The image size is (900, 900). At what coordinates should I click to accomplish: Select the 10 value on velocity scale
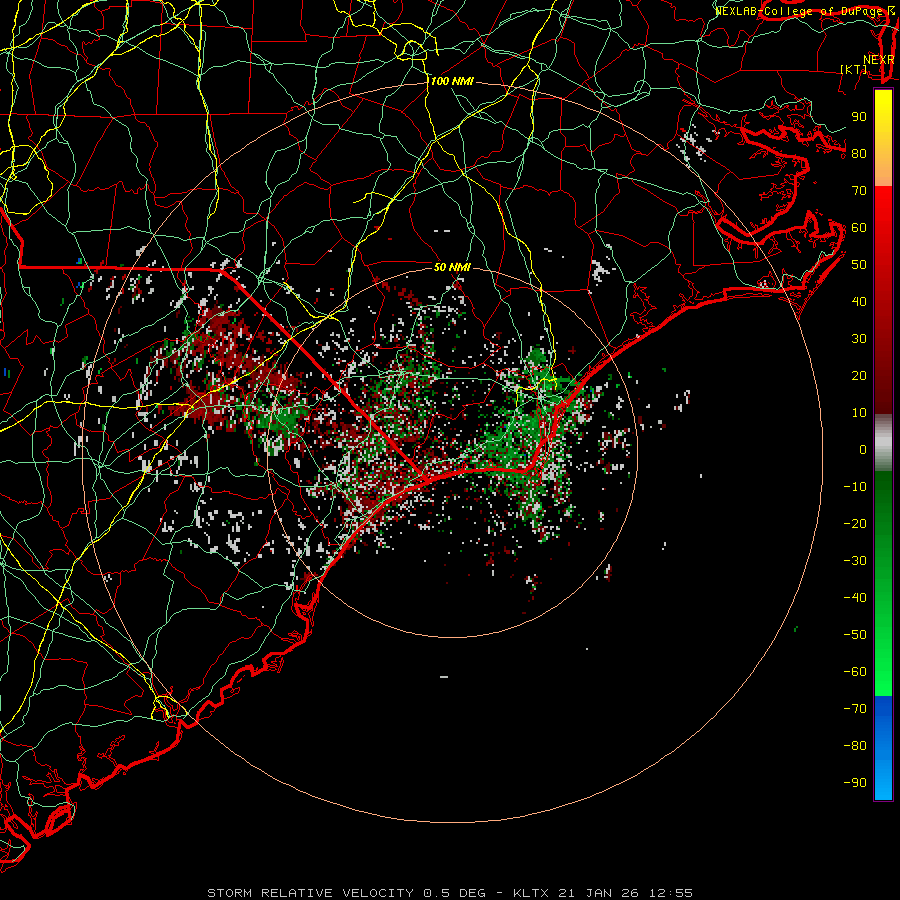859,413
